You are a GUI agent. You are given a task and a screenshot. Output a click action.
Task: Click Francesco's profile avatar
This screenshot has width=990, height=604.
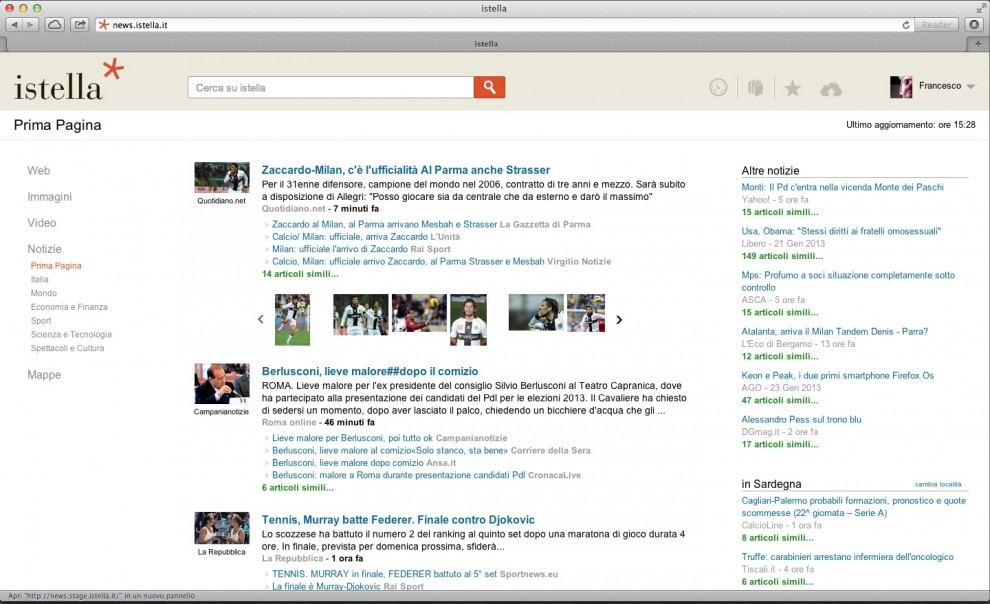[901, 86]
